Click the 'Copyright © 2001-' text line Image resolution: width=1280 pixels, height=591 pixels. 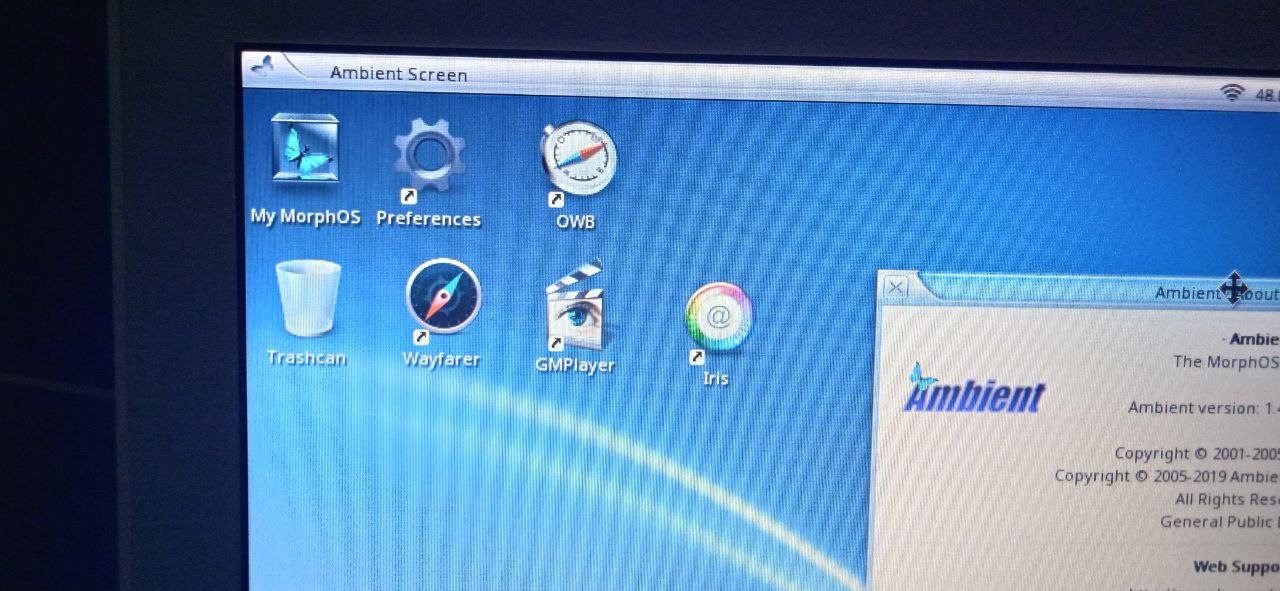[1196, 454]
